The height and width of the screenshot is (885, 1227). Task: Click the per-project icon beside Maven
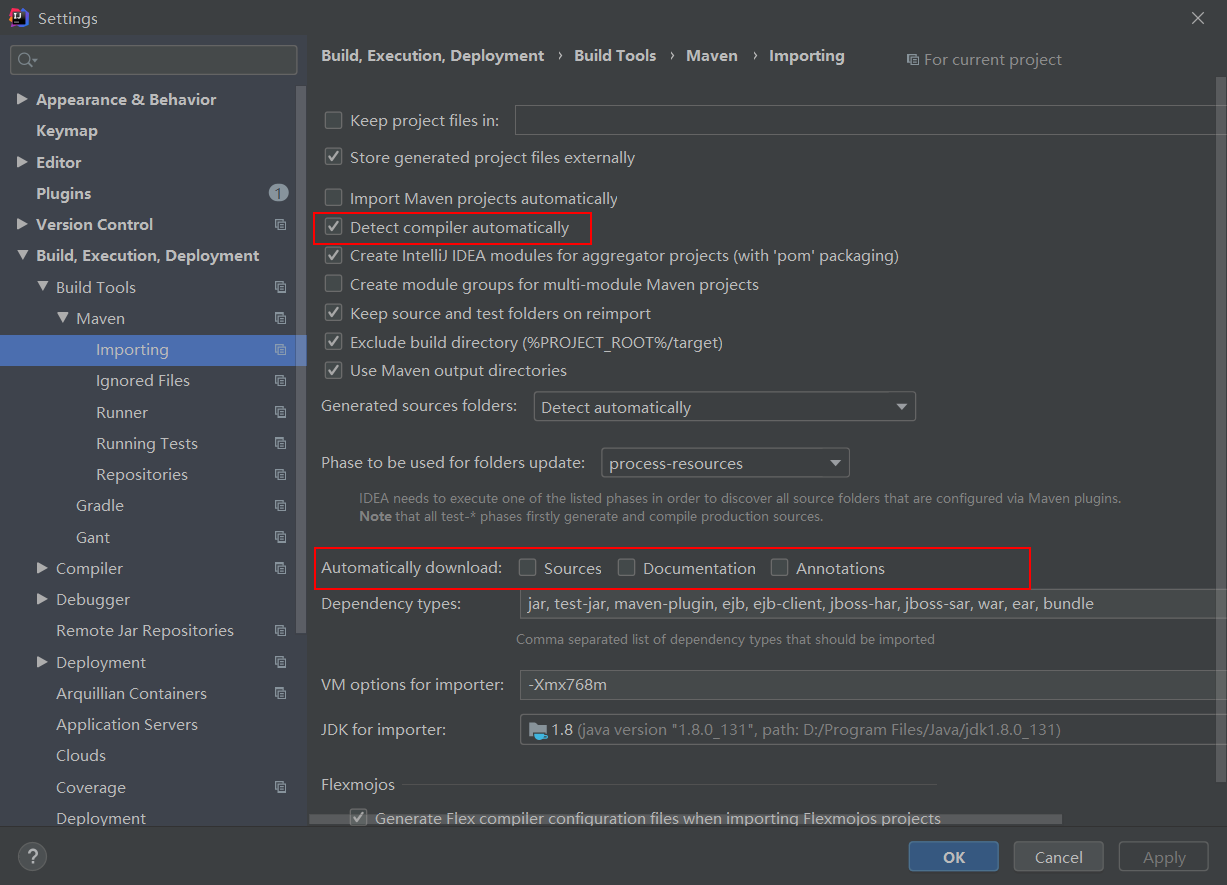tap(280, 319)
